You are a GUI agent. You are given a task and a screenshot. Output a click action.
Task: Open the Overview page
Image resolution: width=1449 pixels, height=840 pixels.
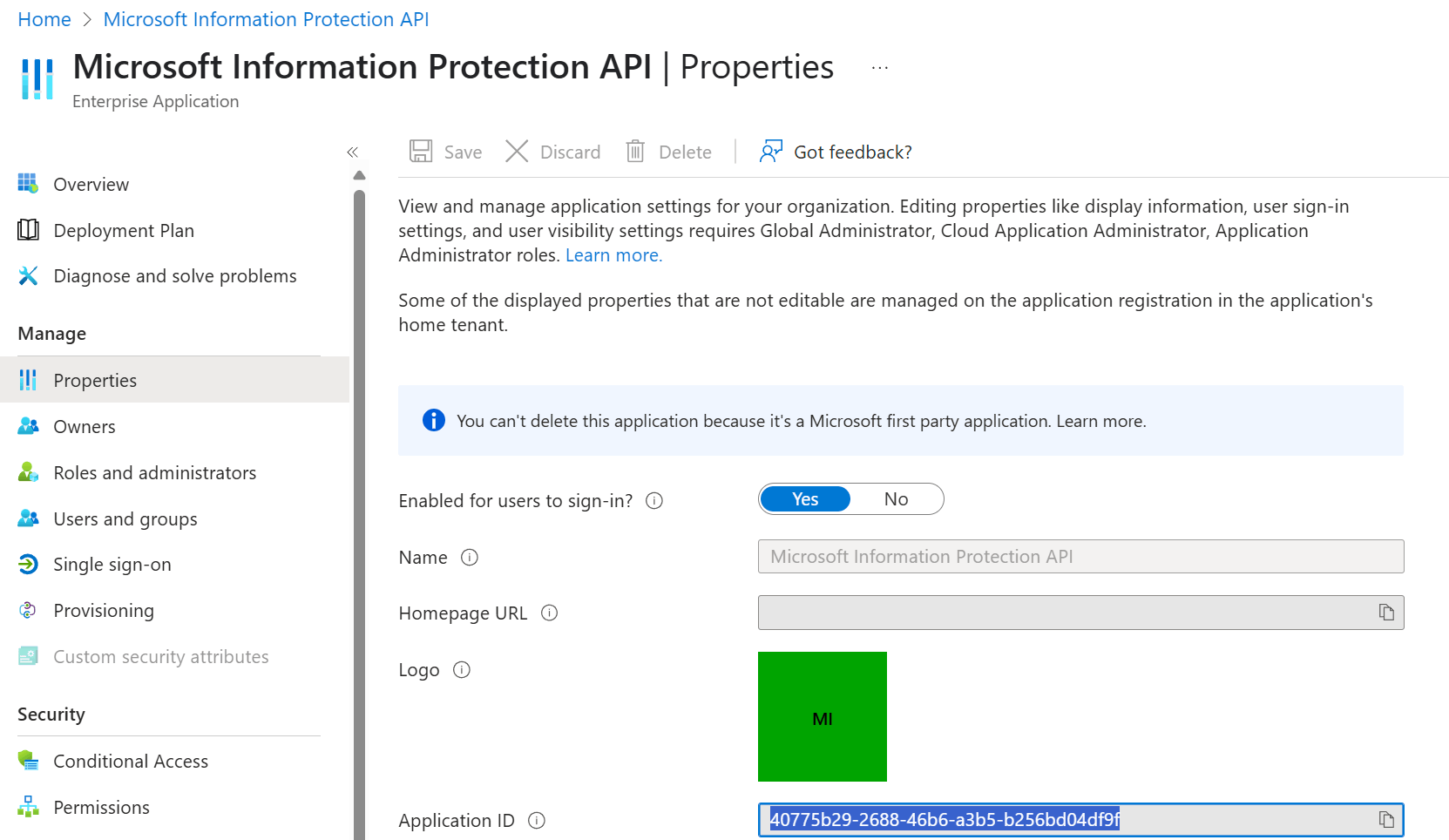(91, 184)
